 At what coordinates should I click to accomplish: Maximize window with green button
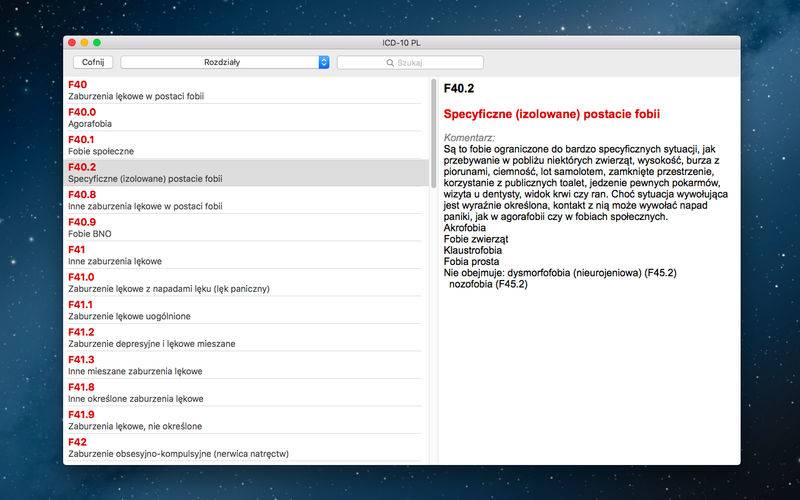pos(97,43)
